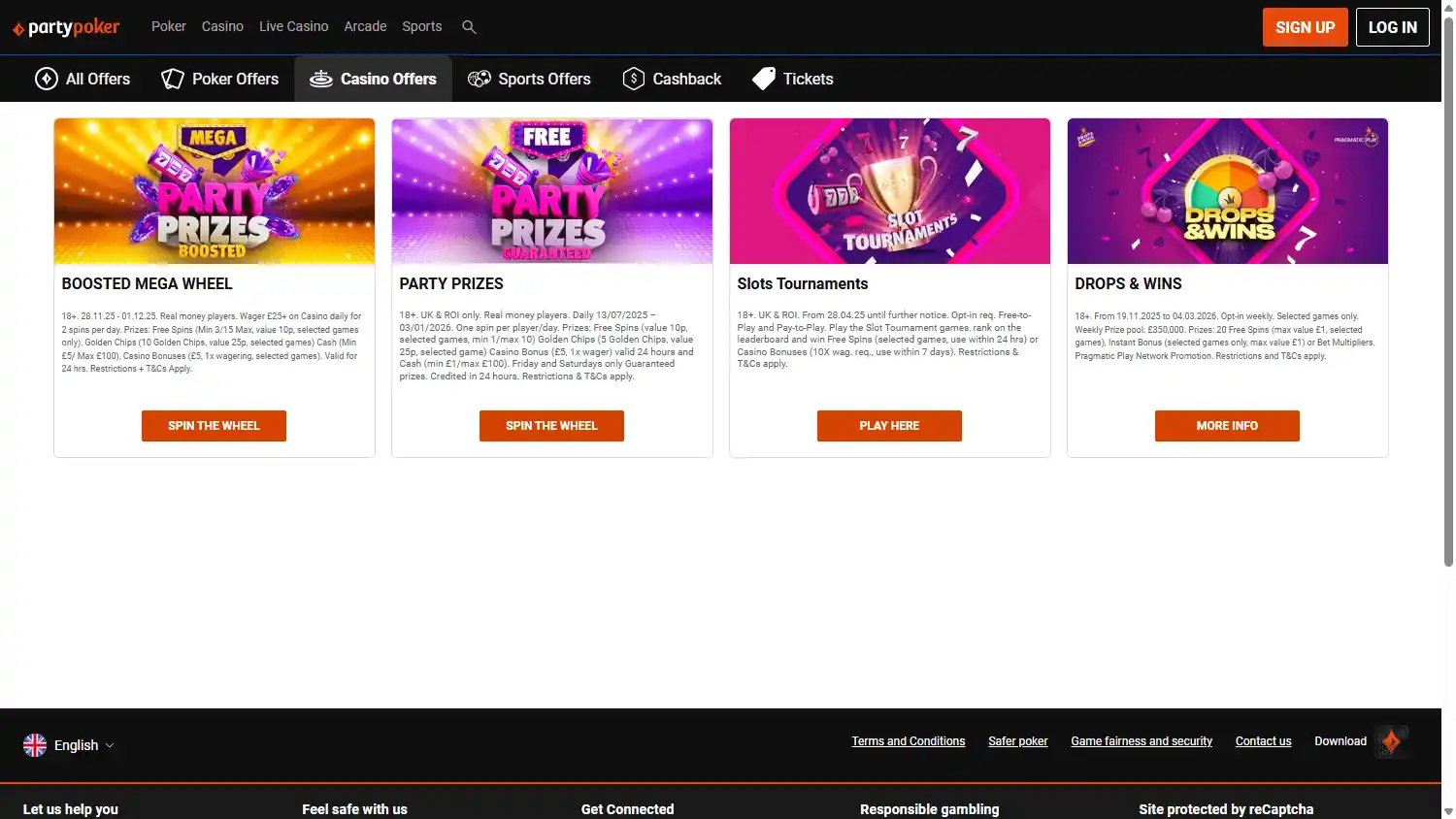Click the PARTY PRIZES heading
Viewport: 1456px width, 819px height.
pos(451,284)
